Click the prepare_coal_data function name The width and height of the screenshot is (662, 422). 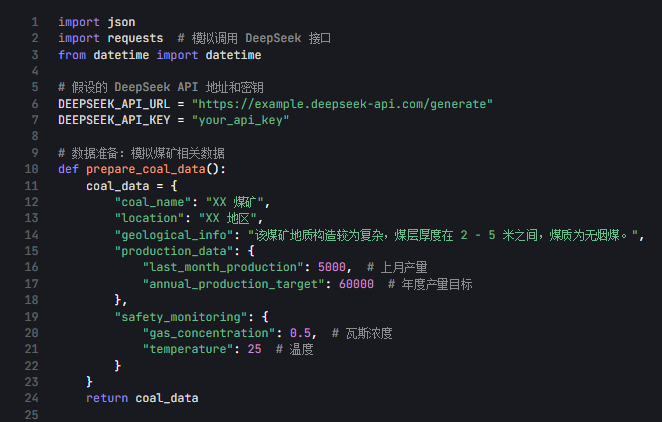(x=146, y=169)
